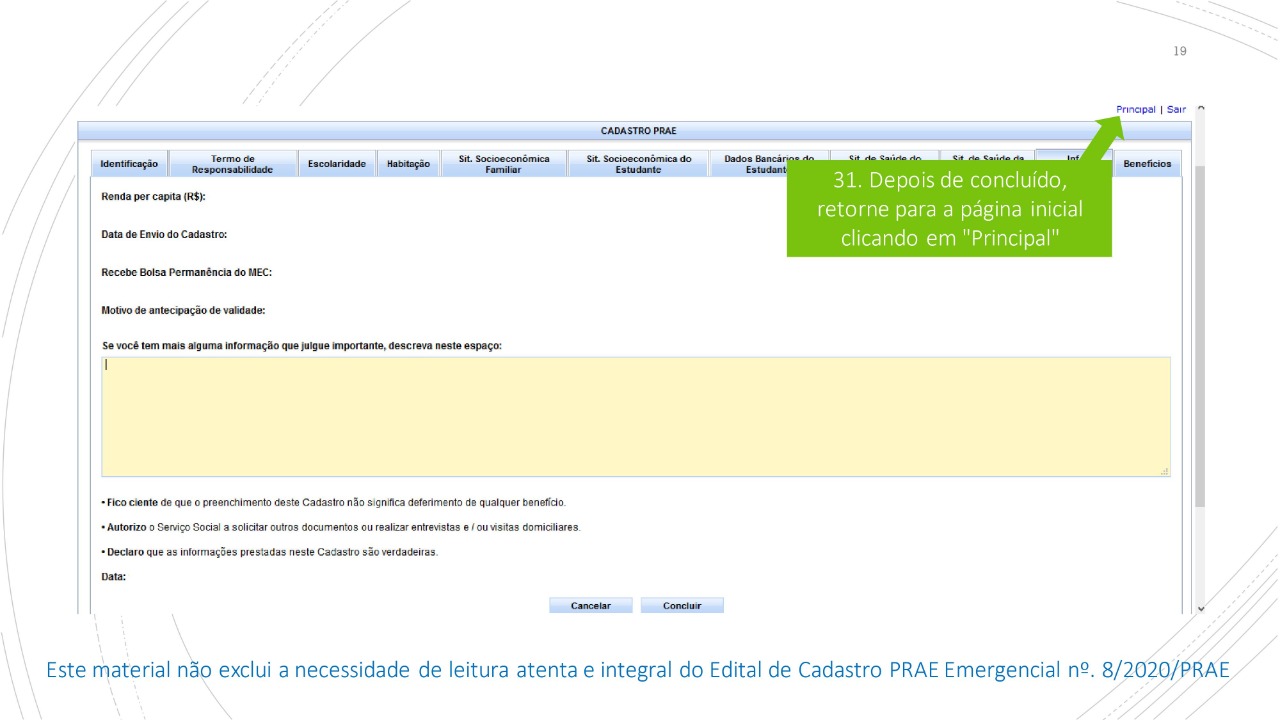Open Sit. Socioeconômica do Estudante tab
The width and height of the screenshot is (1280, 720).
[x=639, y=164]
